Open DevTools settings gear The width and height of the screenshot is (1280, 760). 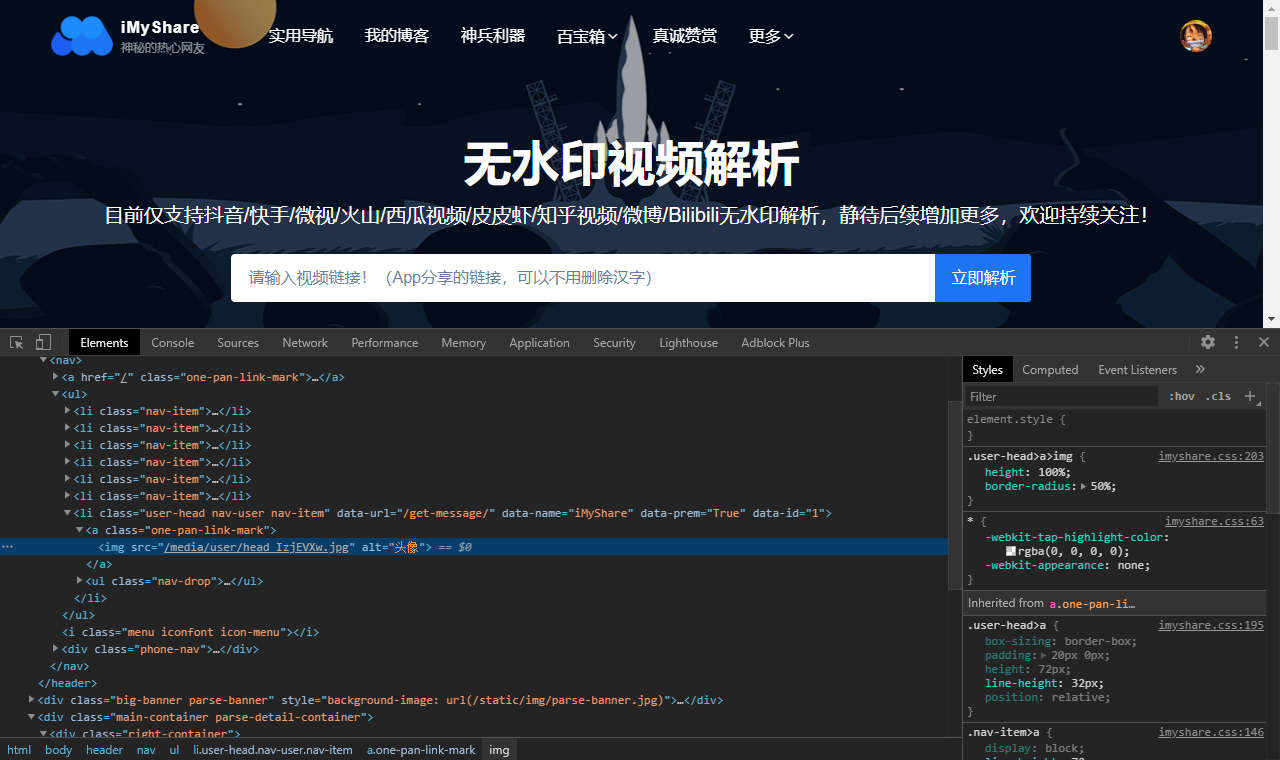(x=1207, y=342)
